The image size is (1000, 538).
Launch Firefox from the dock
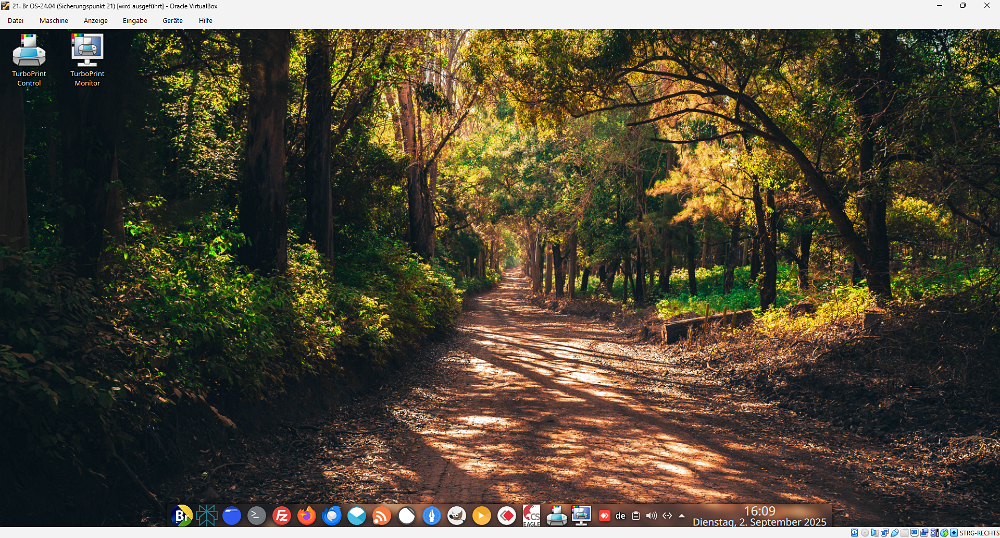(x=307, y=516)
